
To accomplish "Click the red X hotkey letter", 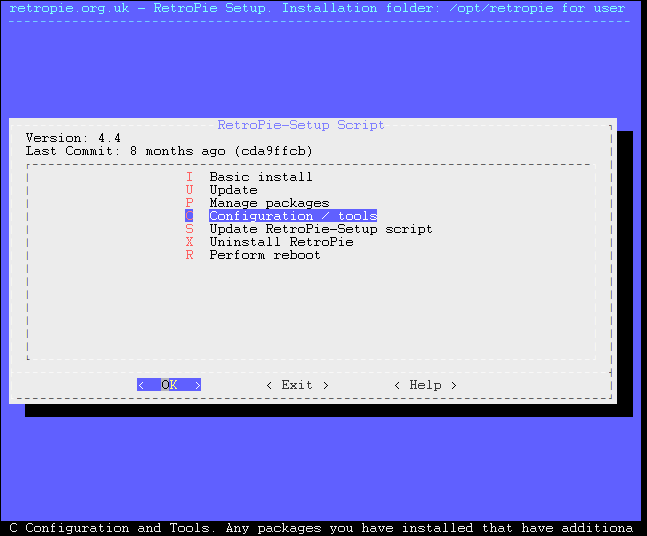I will click(189, 242).
